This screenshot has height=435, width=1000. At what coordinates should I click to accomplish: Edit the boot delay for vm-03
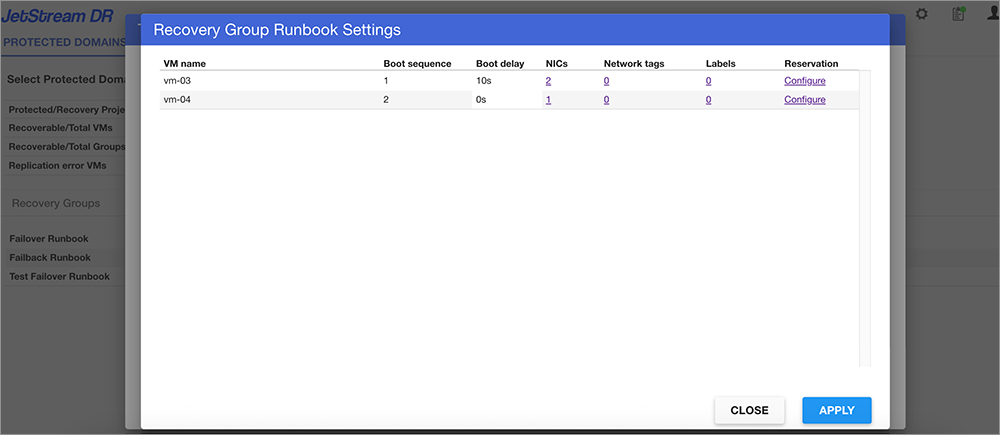[506, 81]
